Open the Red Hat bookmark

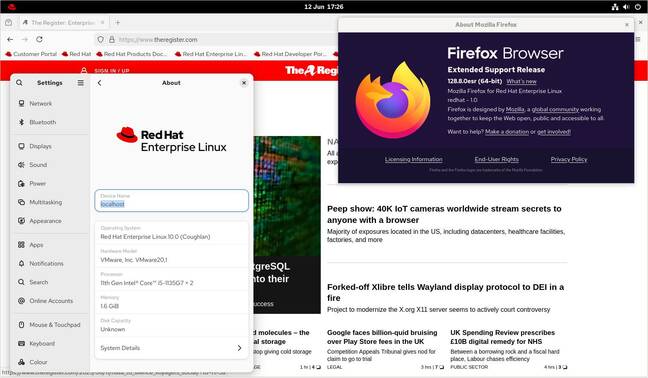tap(76, 54)
